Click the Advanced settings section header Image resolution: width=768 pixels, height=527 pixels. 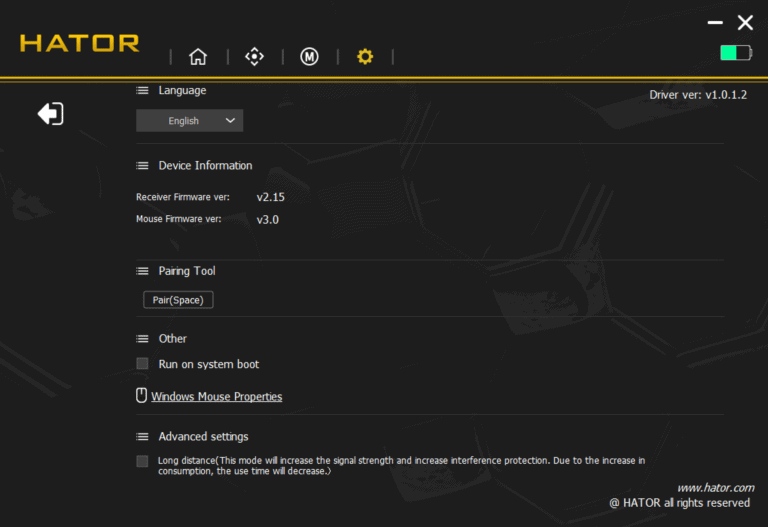(203, 436)
